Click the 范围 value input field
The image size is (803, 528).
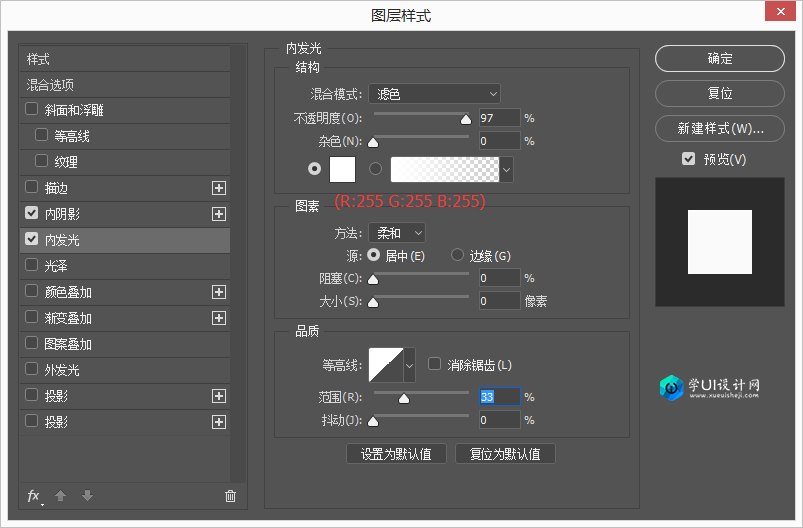pyautogui.click(x=499, y=397)
